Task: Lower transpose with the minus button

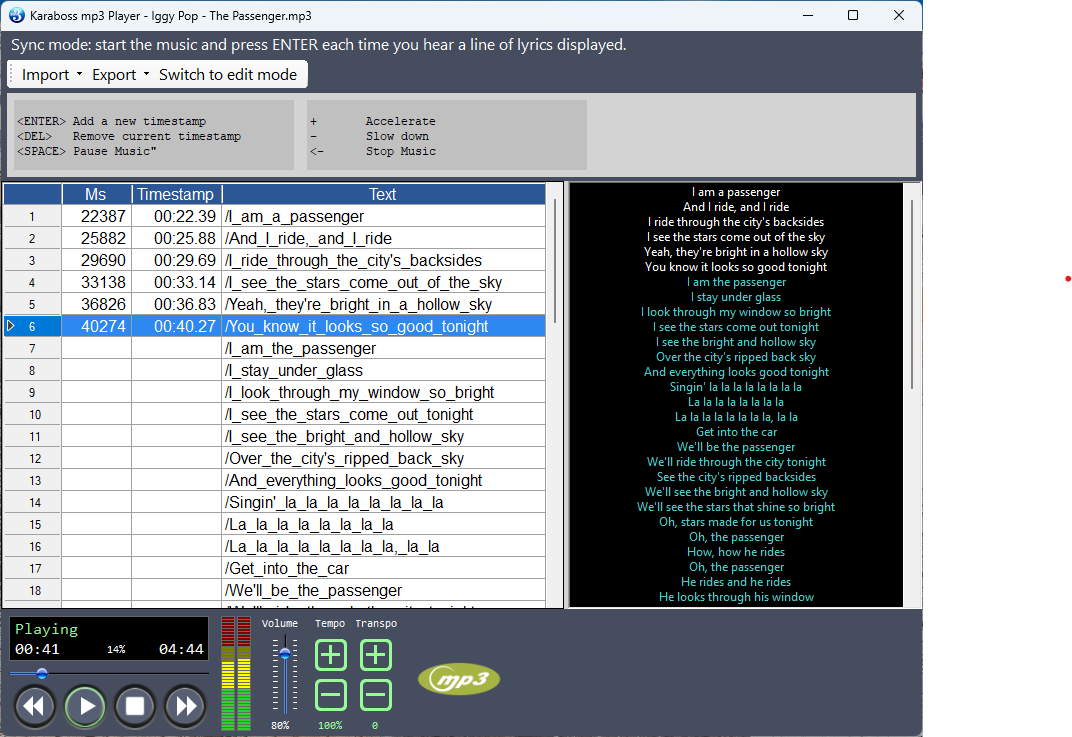Action: click(x=375, y=695)
